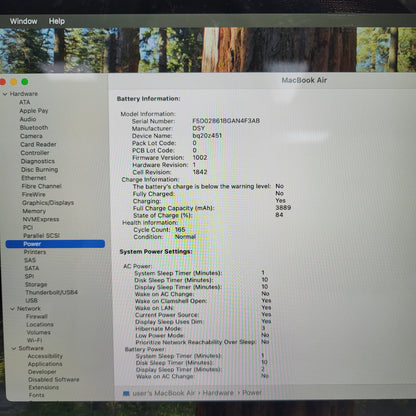This screenshot has width=416, height=416.
Task: Select Applications under Software
Action: 45,364
